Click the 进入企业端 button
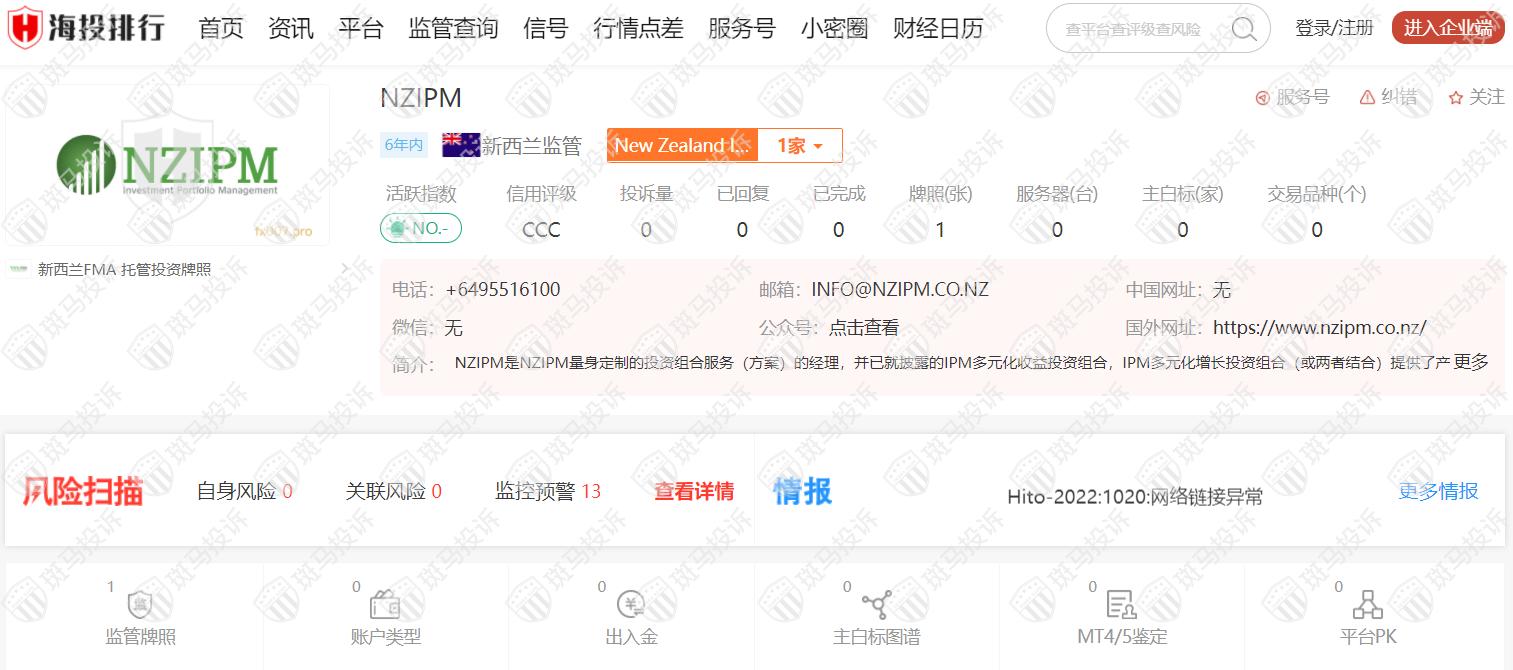This screenshot has height=670, width=1513. [1447, 28]
